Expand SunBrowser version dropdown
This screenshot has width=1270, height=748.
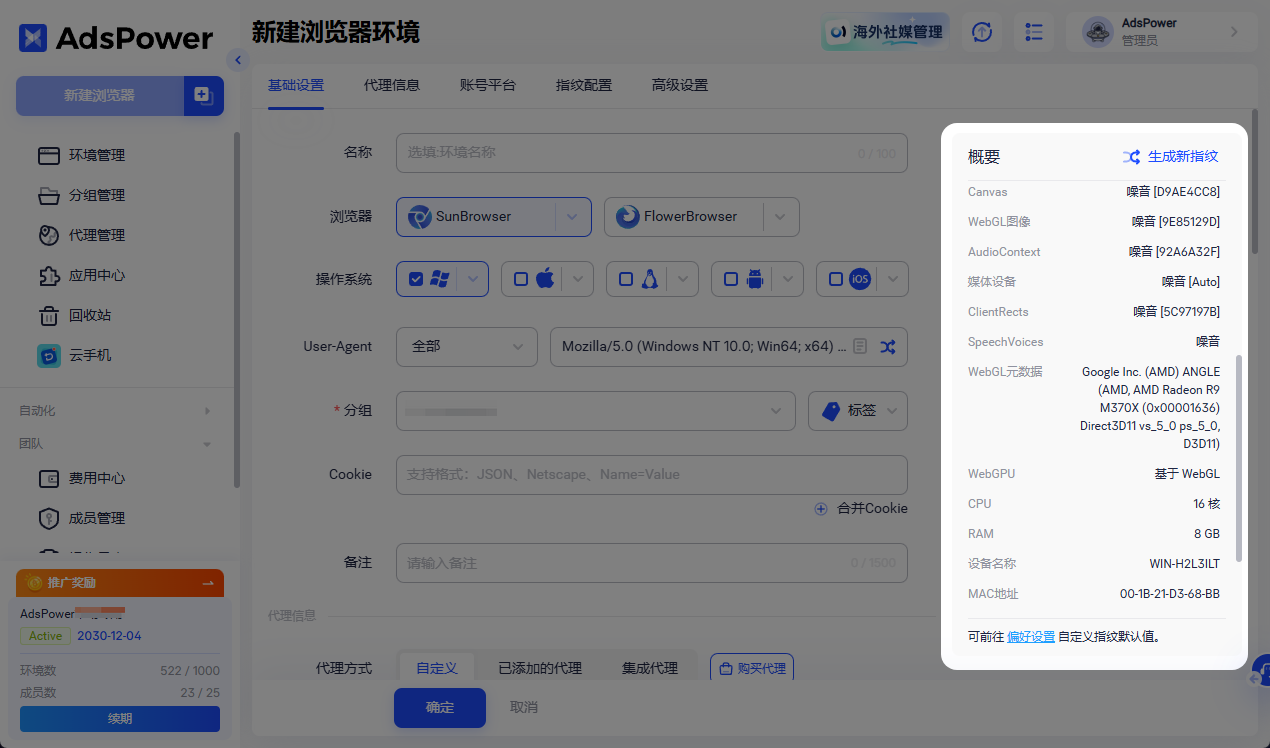[x=572, y=216]
